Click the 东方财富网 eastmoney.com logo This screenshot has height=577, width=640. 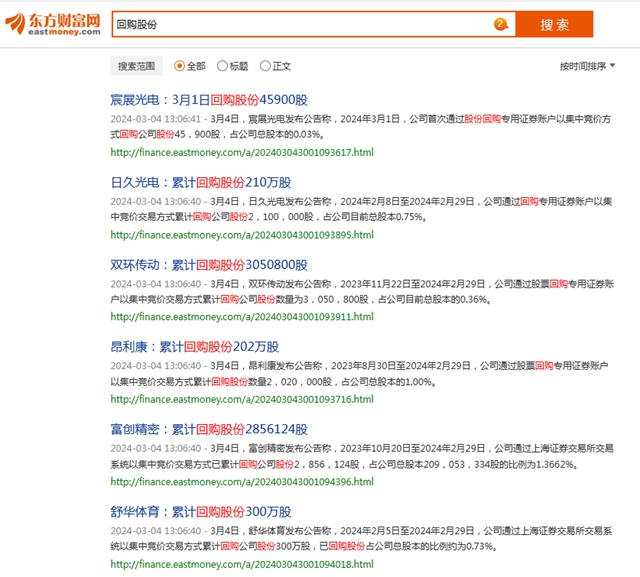coord(53,24)
